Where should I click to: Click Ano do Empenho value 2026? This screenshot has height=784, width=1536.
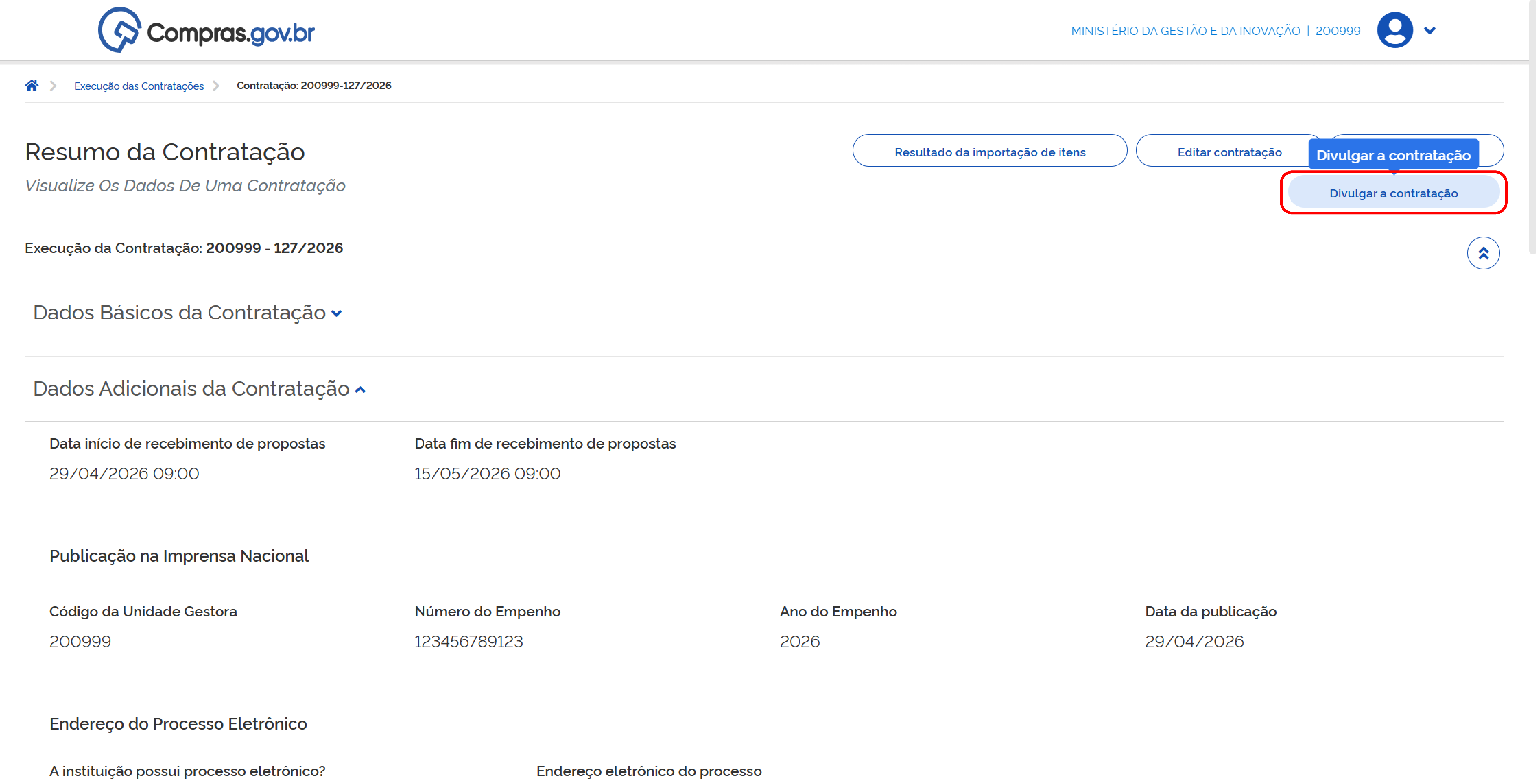[x=800, y=642]
